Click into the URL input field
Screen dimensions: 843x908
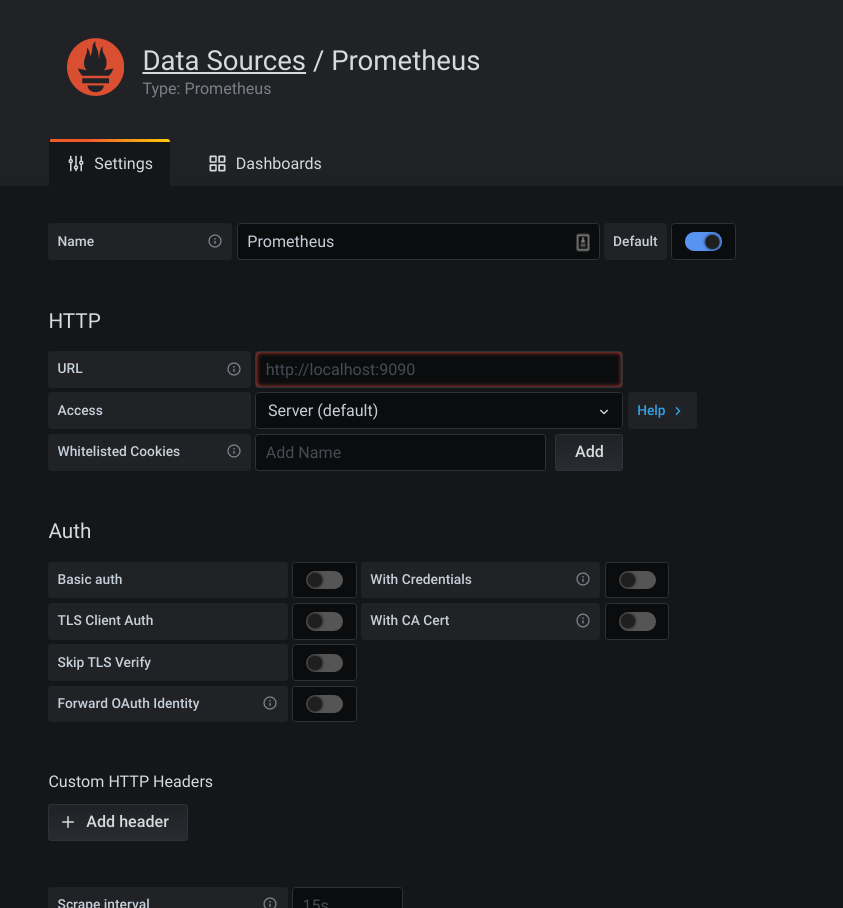438,369
